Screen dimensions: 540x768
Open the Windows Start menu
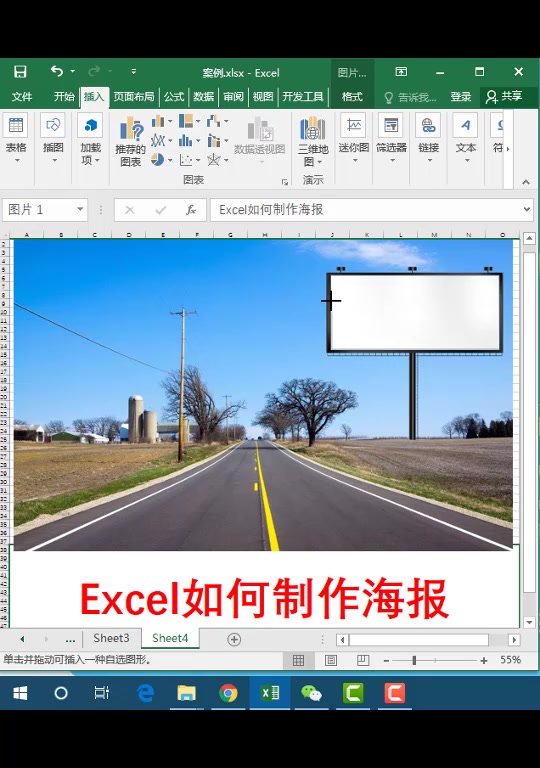tap(20, 693)
